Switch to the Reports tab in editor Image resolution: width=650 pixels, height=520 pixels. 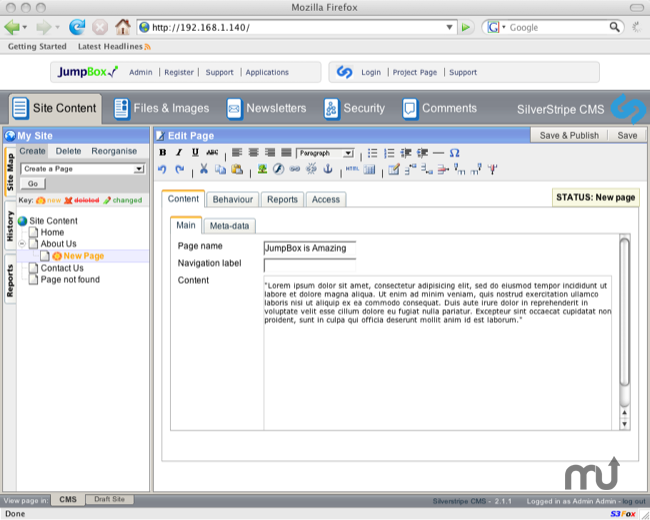[282, 199]
